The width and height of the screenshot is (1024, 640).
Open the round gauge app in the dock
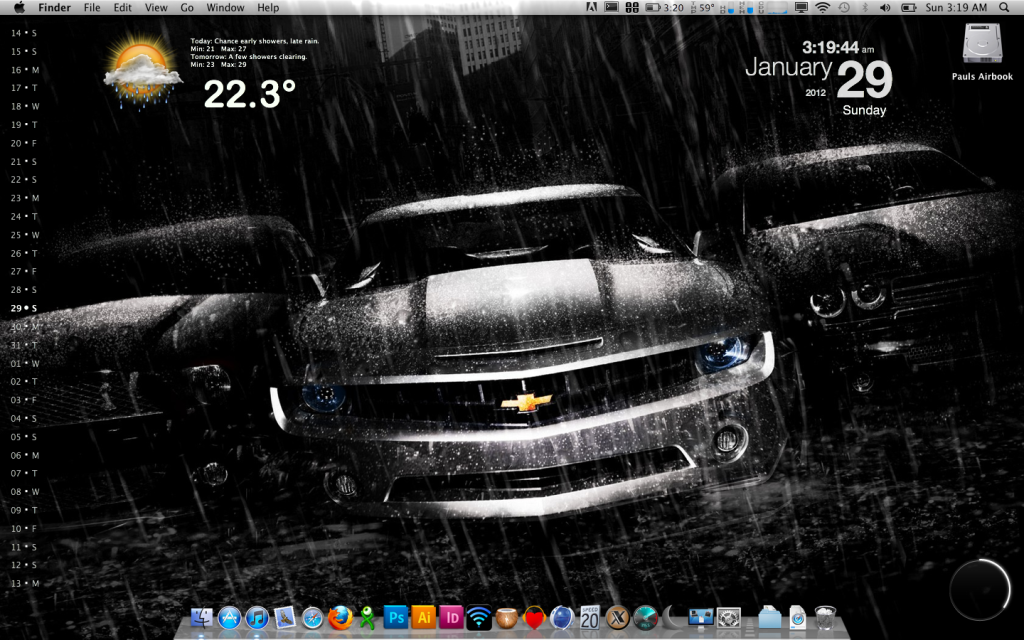[645, 617]
